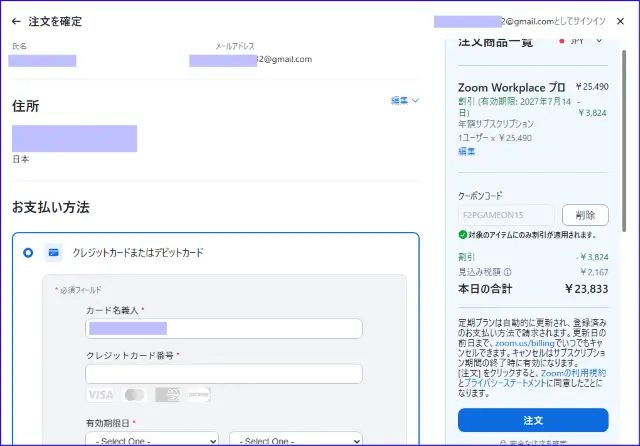This screenshot has width=640, height=446.
Task: Click the order summary panel scrollbar
Action: click(x=624, y=141)
